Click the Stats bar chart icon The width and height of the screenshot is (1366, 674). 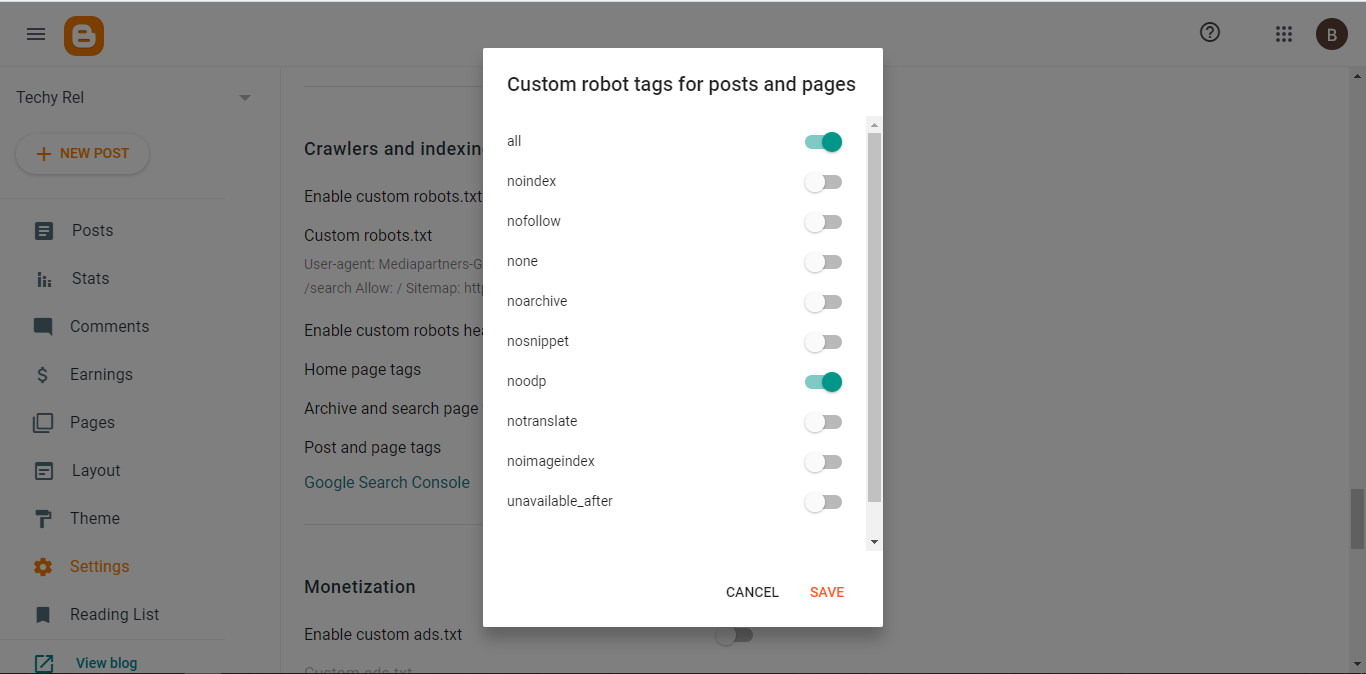44,279
